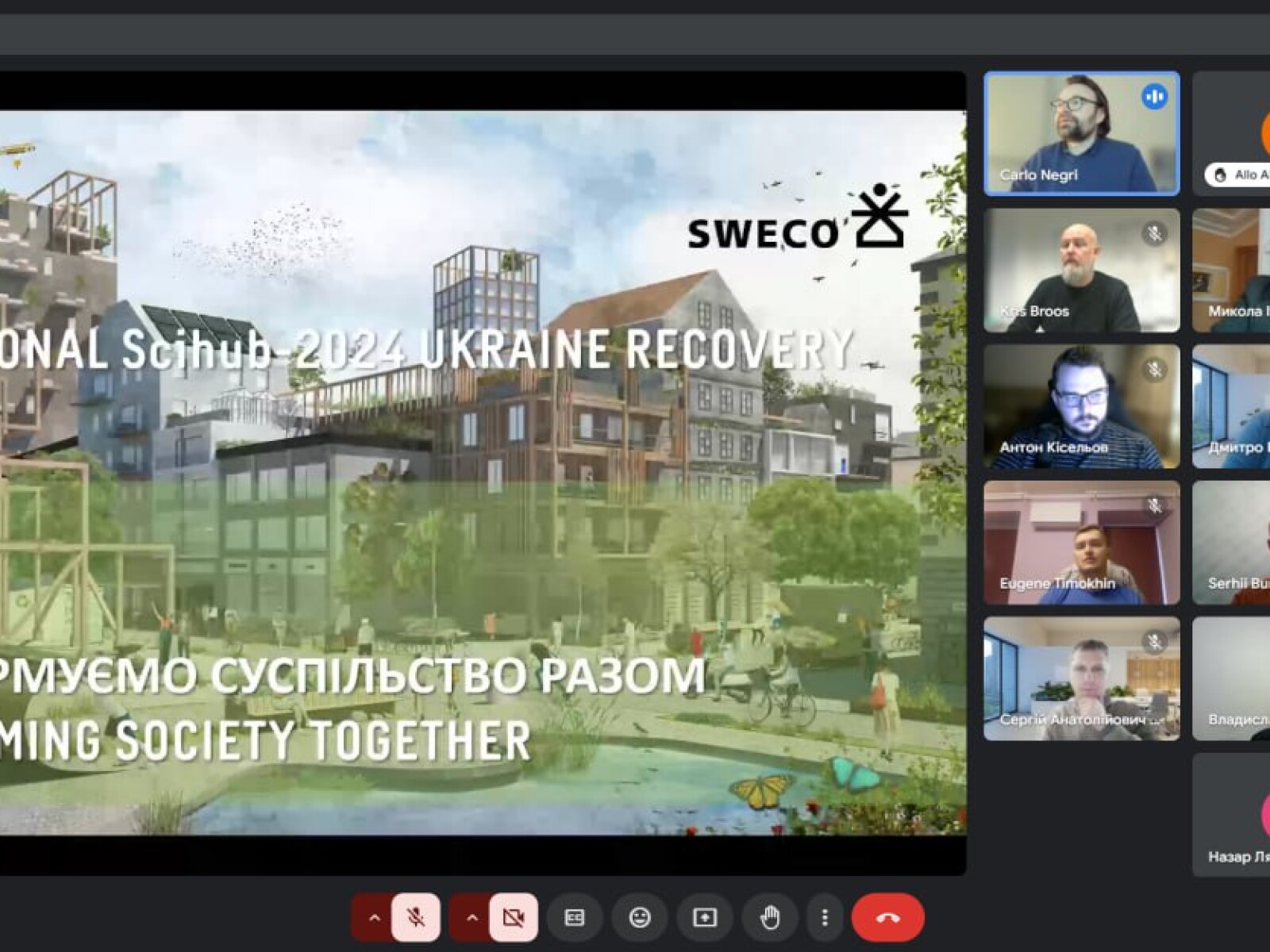Select Антон Кісельов's video tile
The height and width of the screenshot is (952, 1270).
(x=1082, y=406)
